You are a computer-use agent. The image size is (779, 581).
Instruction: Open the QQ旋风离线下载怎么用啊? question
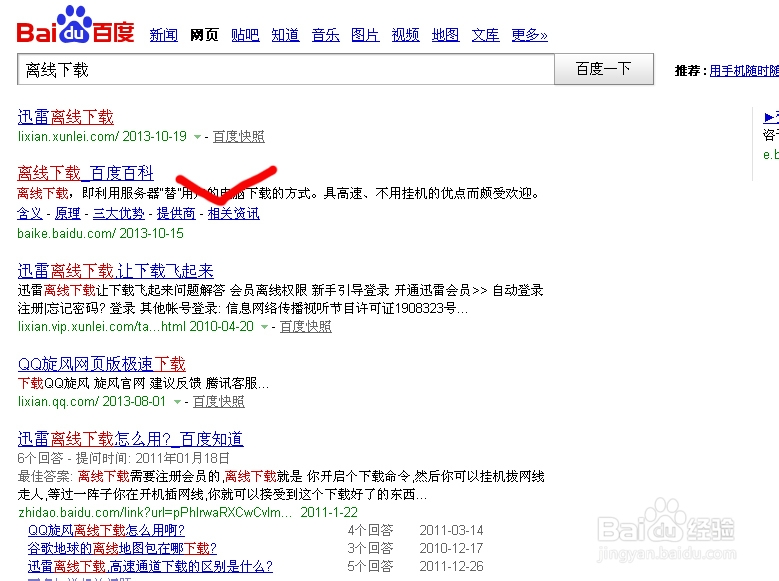pyautogui.click(x=106, y=530)
